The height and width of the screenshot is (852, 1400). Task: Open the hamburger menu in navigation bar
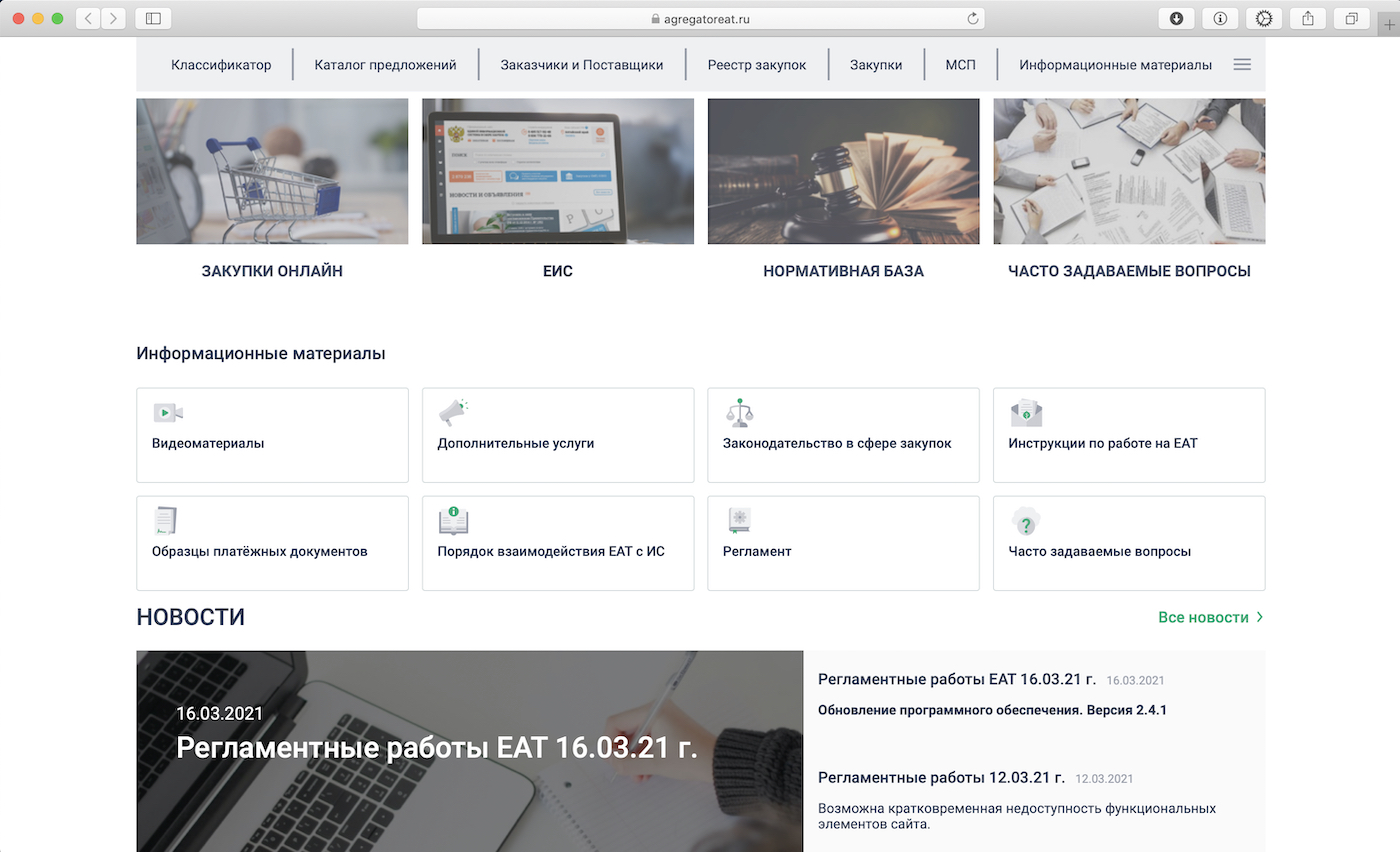coord(1242,64)
